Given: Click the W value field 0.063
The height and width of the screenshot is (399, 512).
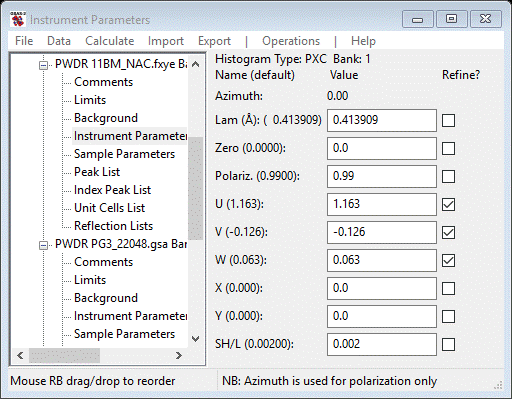Looking at the screenshot, I should [x=382, y=260].
